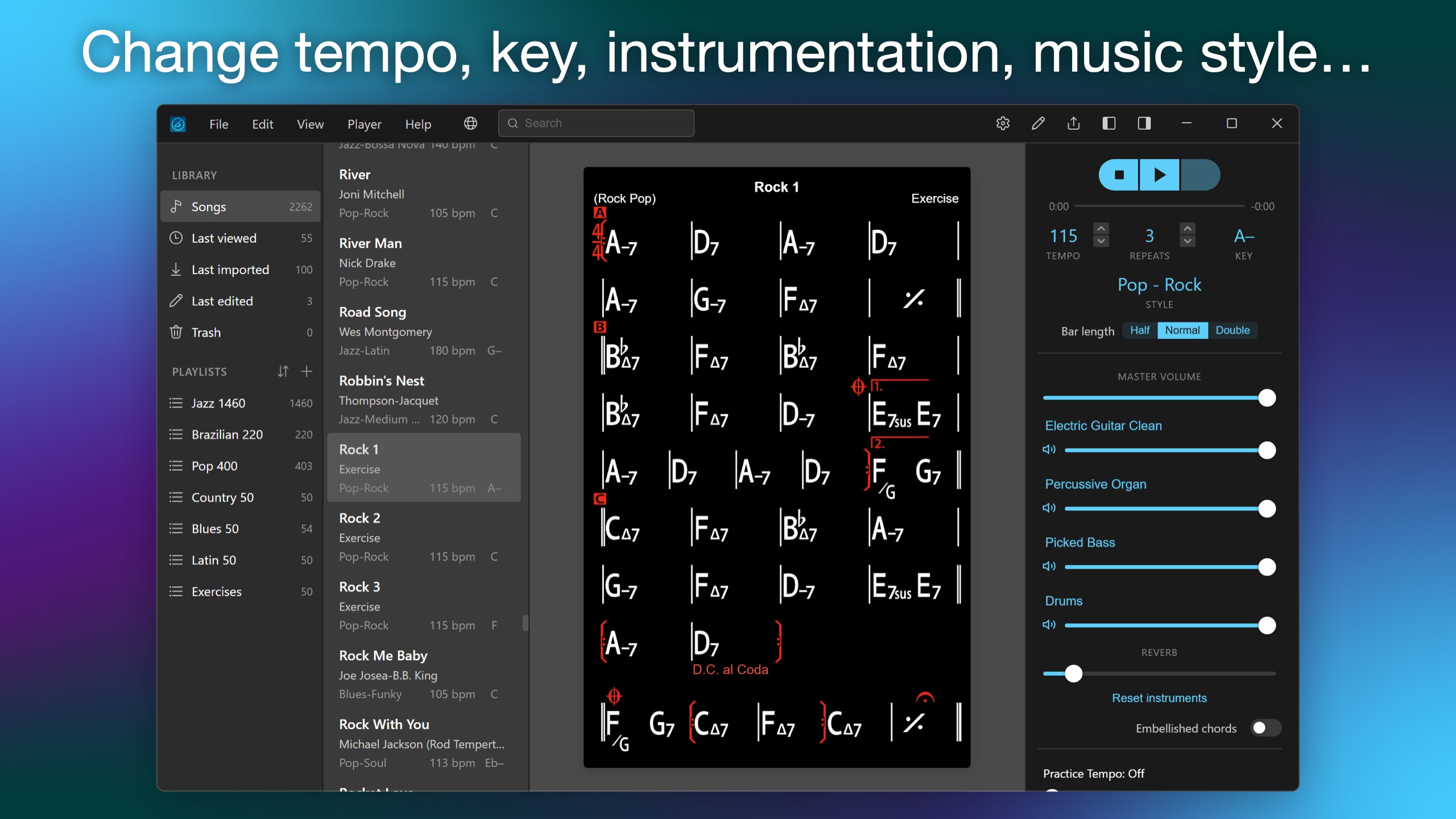Select Normal bar length
This screenshot has width=1456, height=819.
(x=1182, y=330)
